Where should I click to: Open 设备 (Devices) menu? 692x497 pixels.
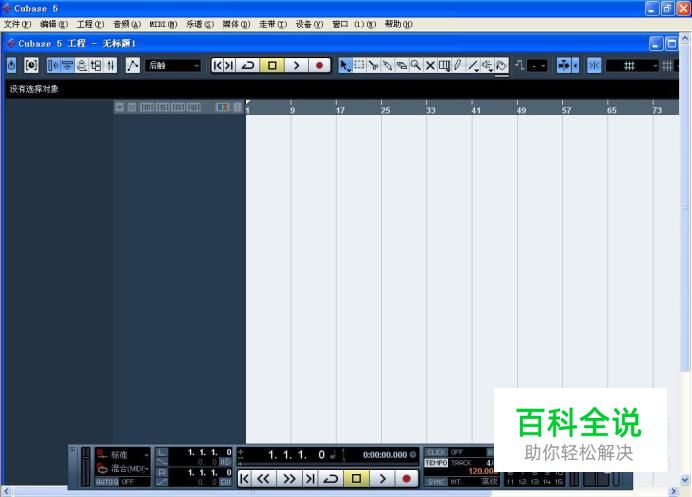[x=309, y=24]
